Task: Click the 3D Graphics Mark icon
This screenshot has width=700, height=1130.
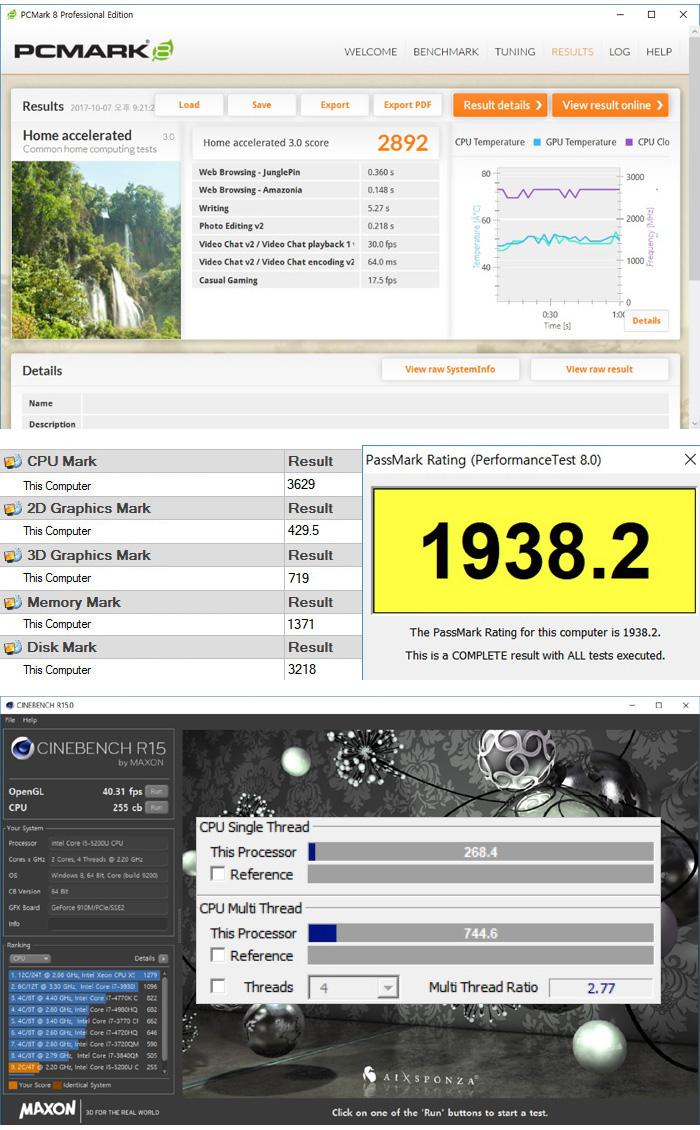Action: (13, 556)
